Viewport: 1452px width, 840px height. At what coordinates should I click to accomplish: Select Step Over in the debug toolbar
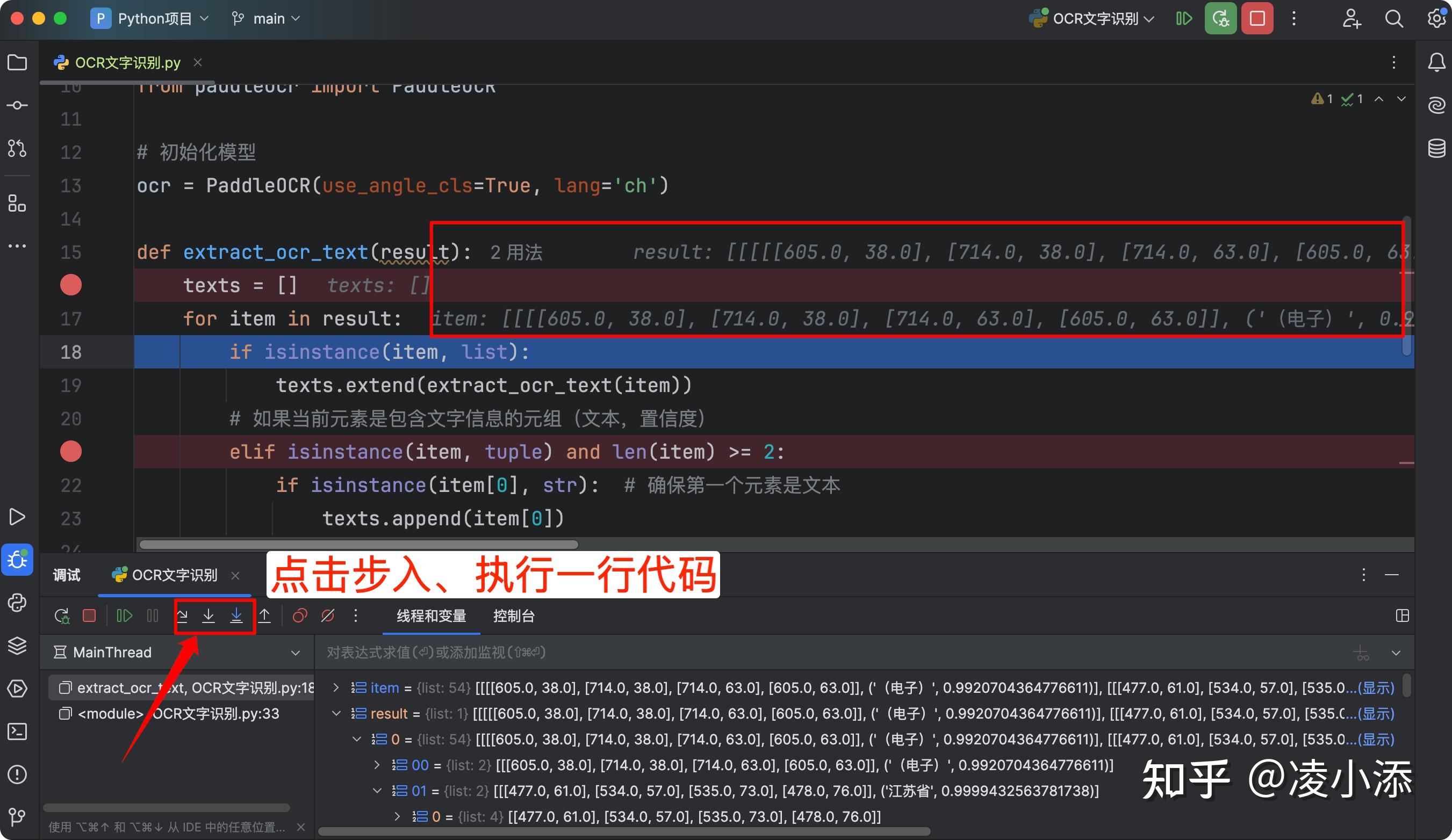(183, 615)
